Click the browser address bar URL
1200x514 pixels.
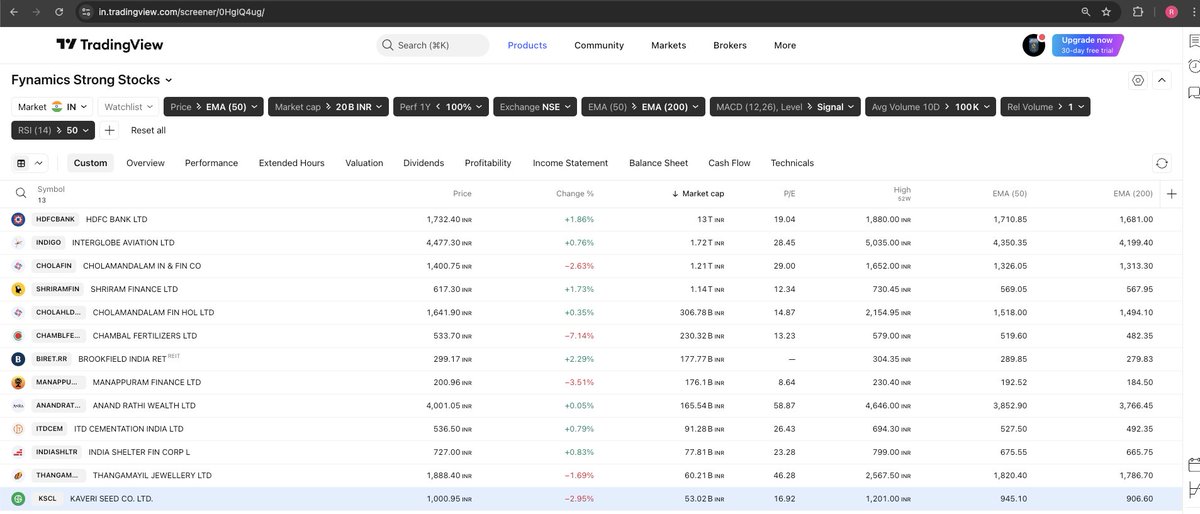tap(182, 12)
